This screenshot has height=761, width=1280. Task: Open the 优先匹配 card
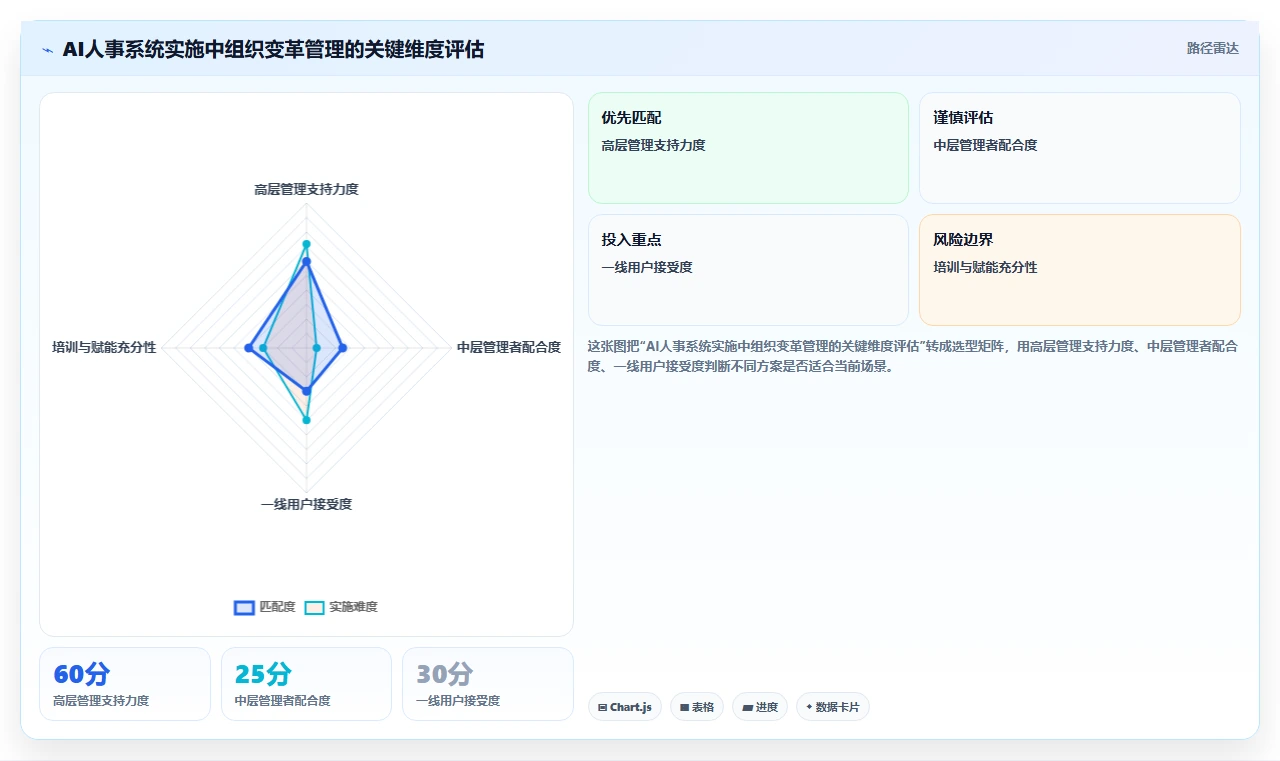[x=748, y=148]
